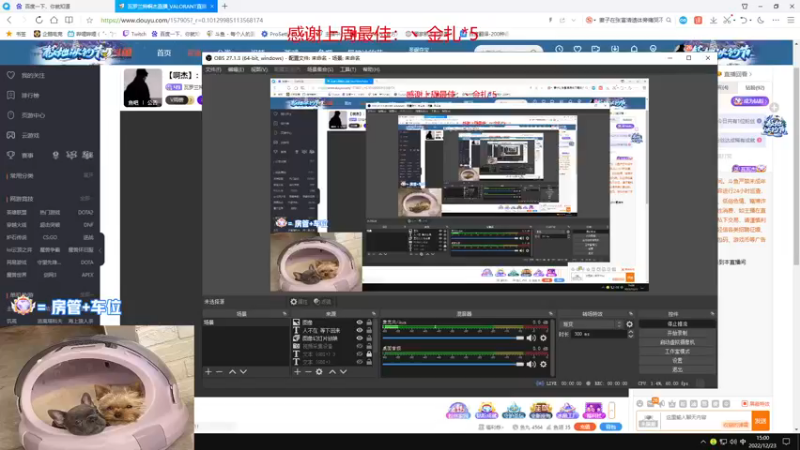Toggle lock on 人不在 text source
Image resolution: width=800 pixels, height=450 pixels.
(369, 330)
